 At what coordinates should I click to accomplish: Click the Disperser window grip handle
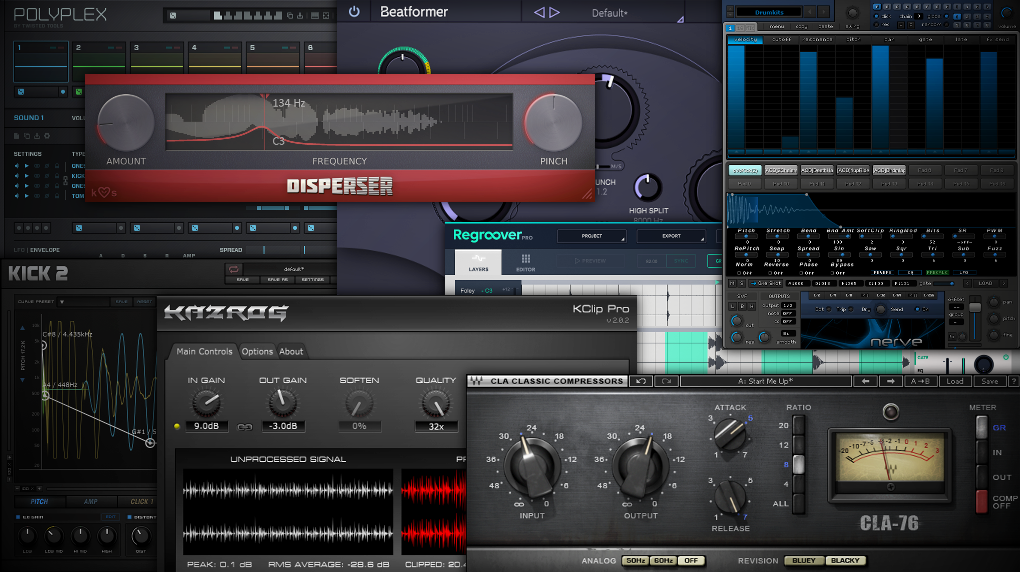[x=587, y=194]
